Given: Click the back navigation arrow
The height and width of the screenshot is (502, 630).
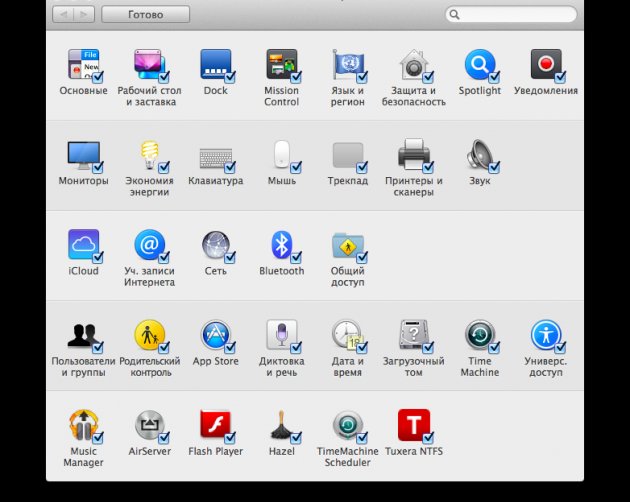Looking at the screenshot, I should pos(63,14).
